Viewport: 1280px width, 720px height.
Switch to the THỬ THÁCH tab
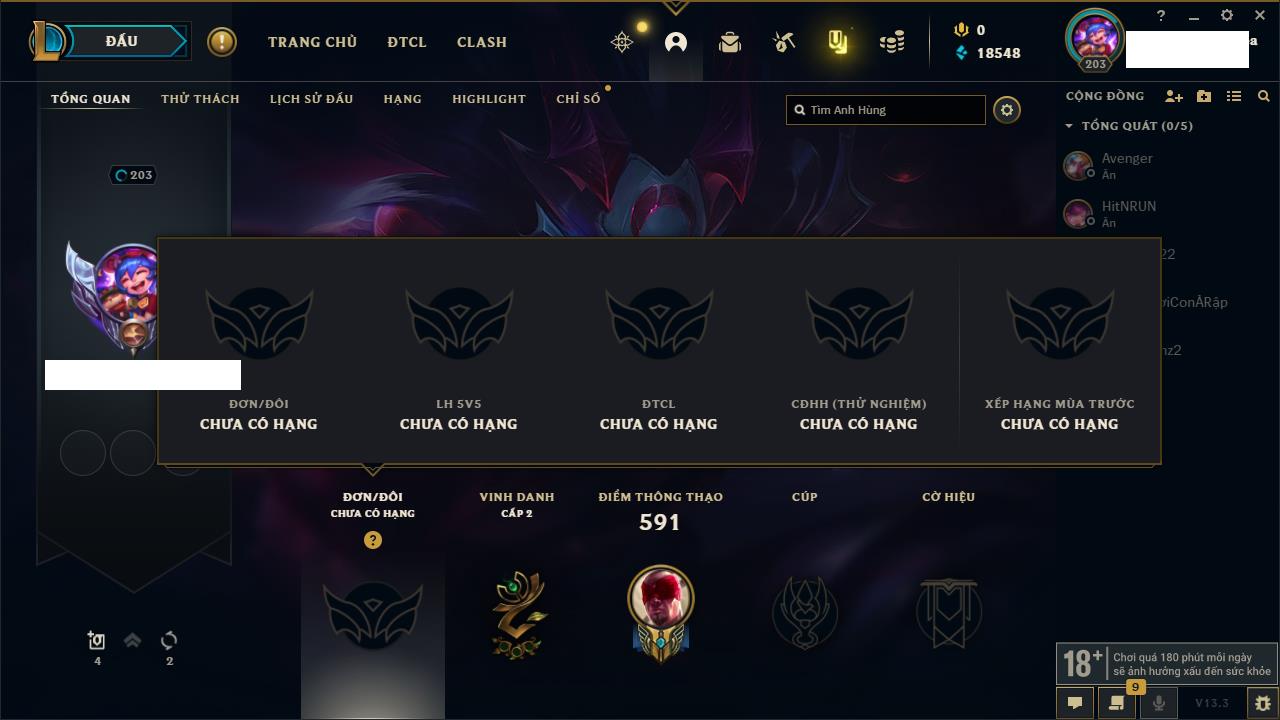200,99
